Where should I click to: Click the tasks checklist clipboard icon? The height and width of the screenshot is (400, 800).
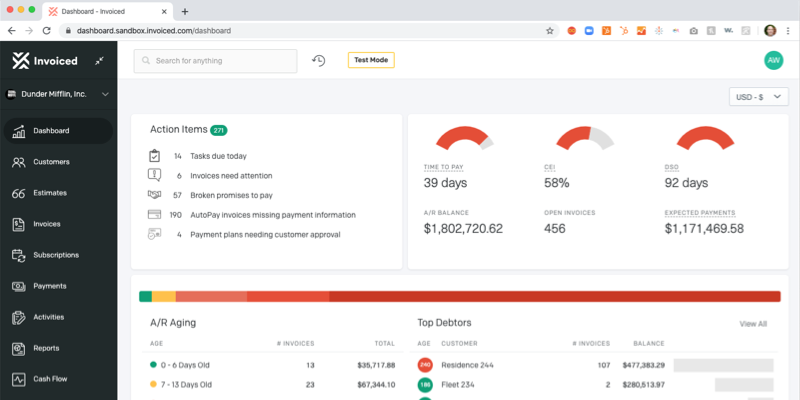154,156
